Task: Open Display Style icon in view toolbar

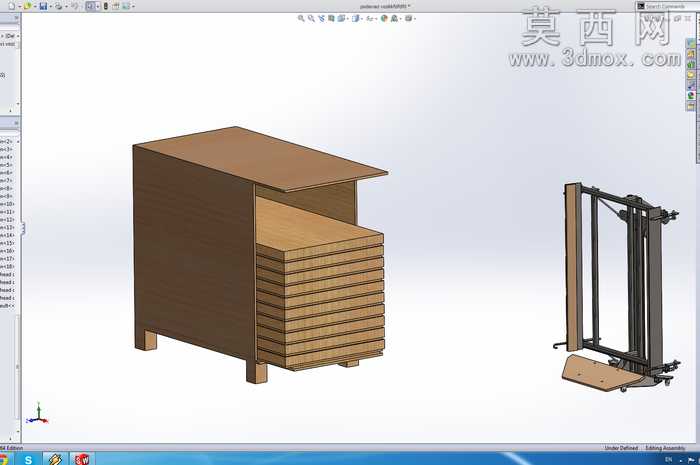Action: pos(355,19)
